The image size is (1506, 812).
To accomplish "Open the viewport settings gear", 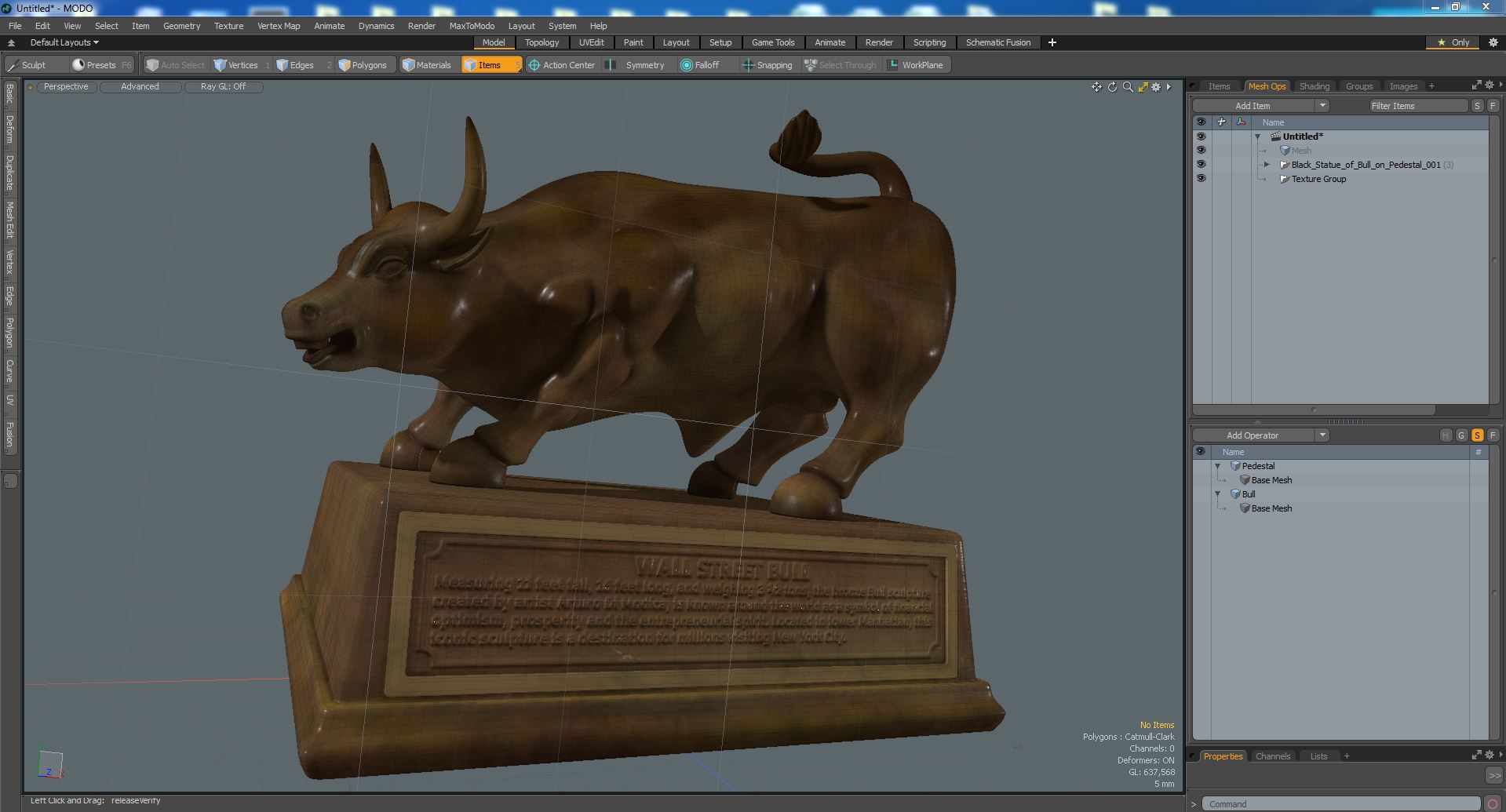I will (x=1156, y=87).
